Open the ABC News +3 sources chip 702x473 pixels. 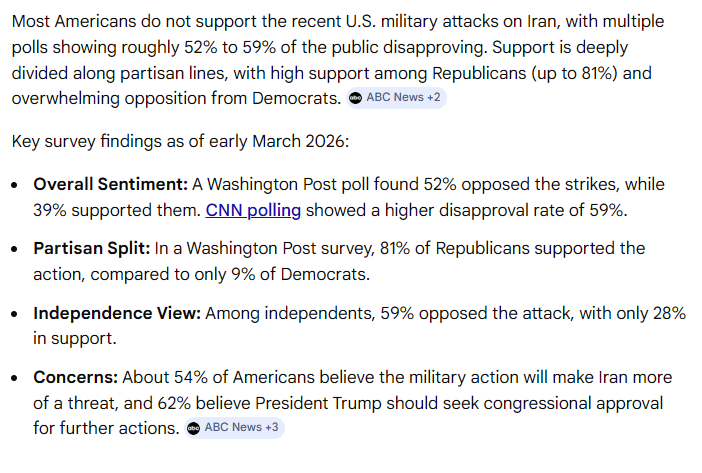point(232,428)
